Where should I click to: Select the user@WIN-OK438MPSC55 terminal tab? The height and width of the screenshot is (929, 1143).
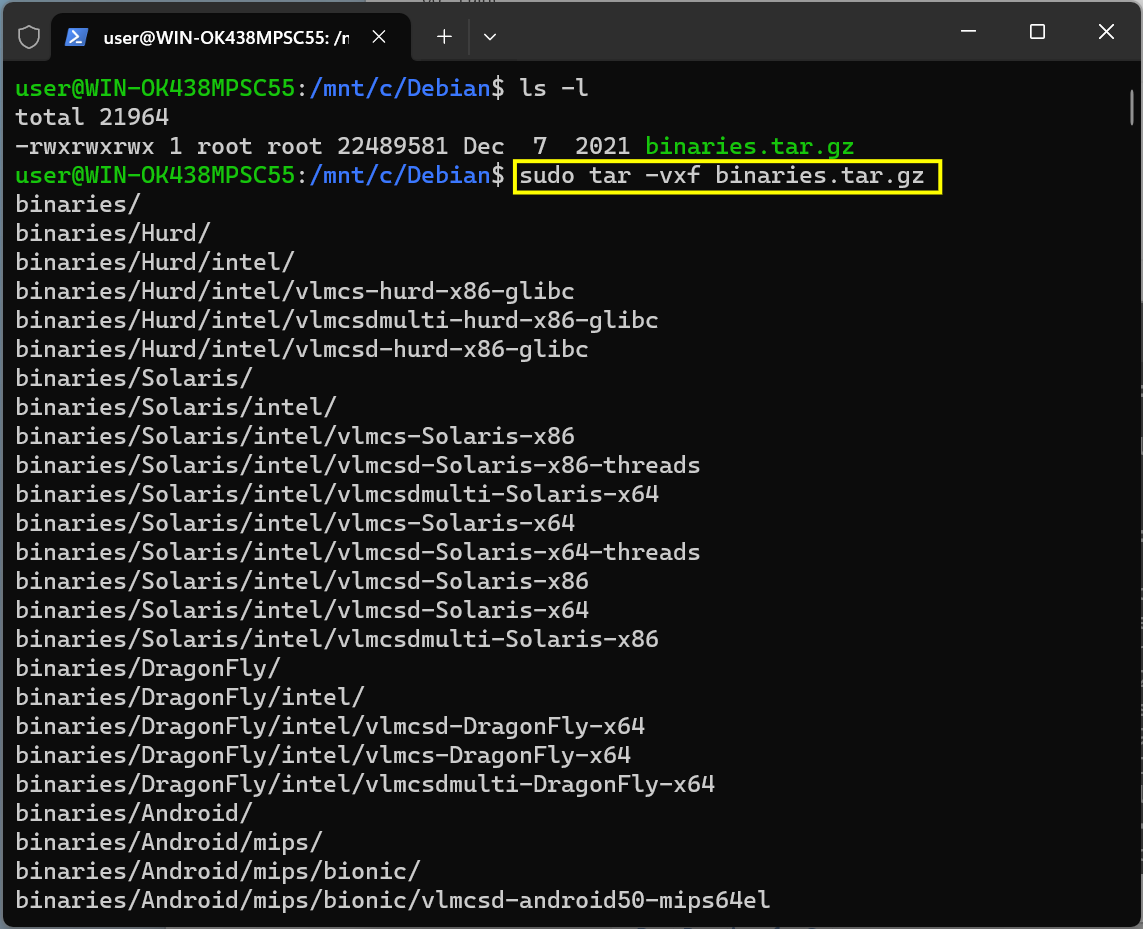231,37
